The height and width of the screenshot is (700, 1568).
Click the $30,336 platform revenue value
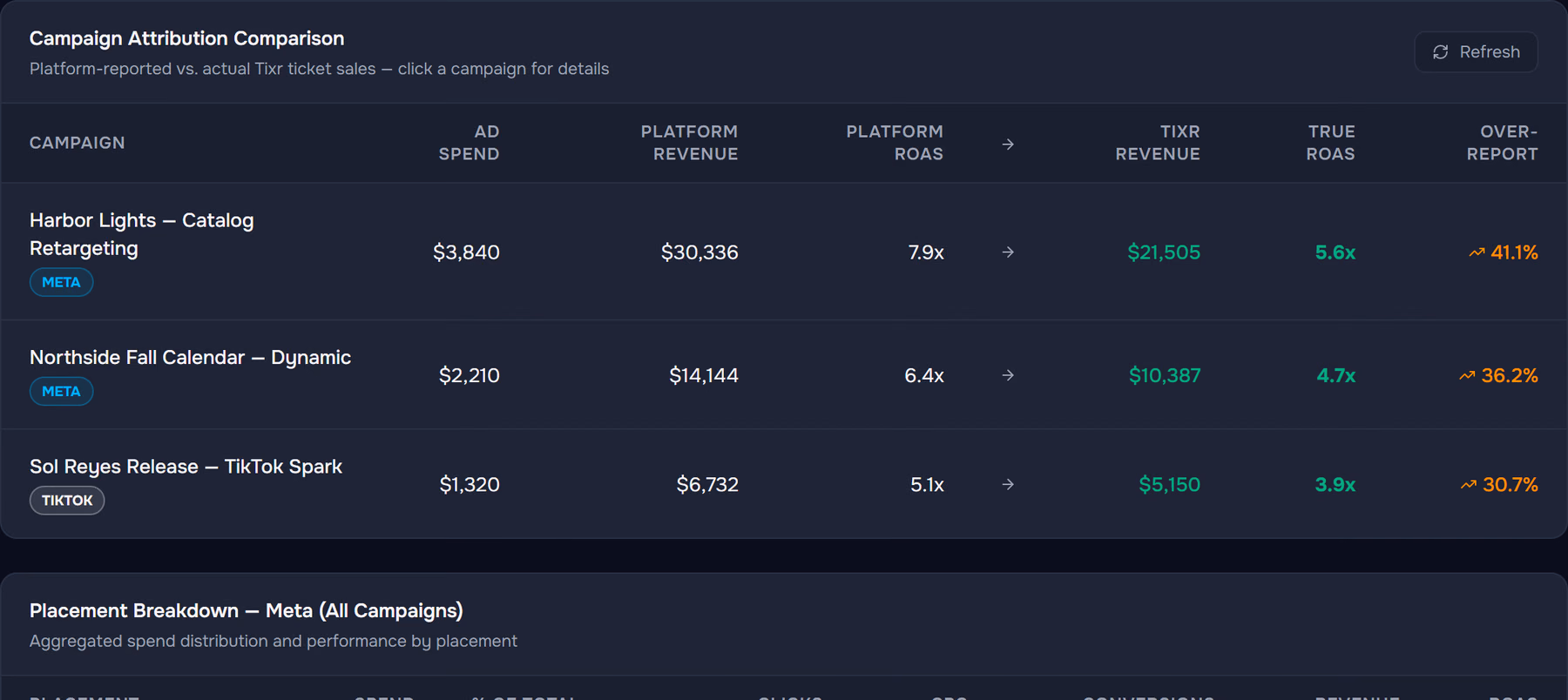click(700, 252)
